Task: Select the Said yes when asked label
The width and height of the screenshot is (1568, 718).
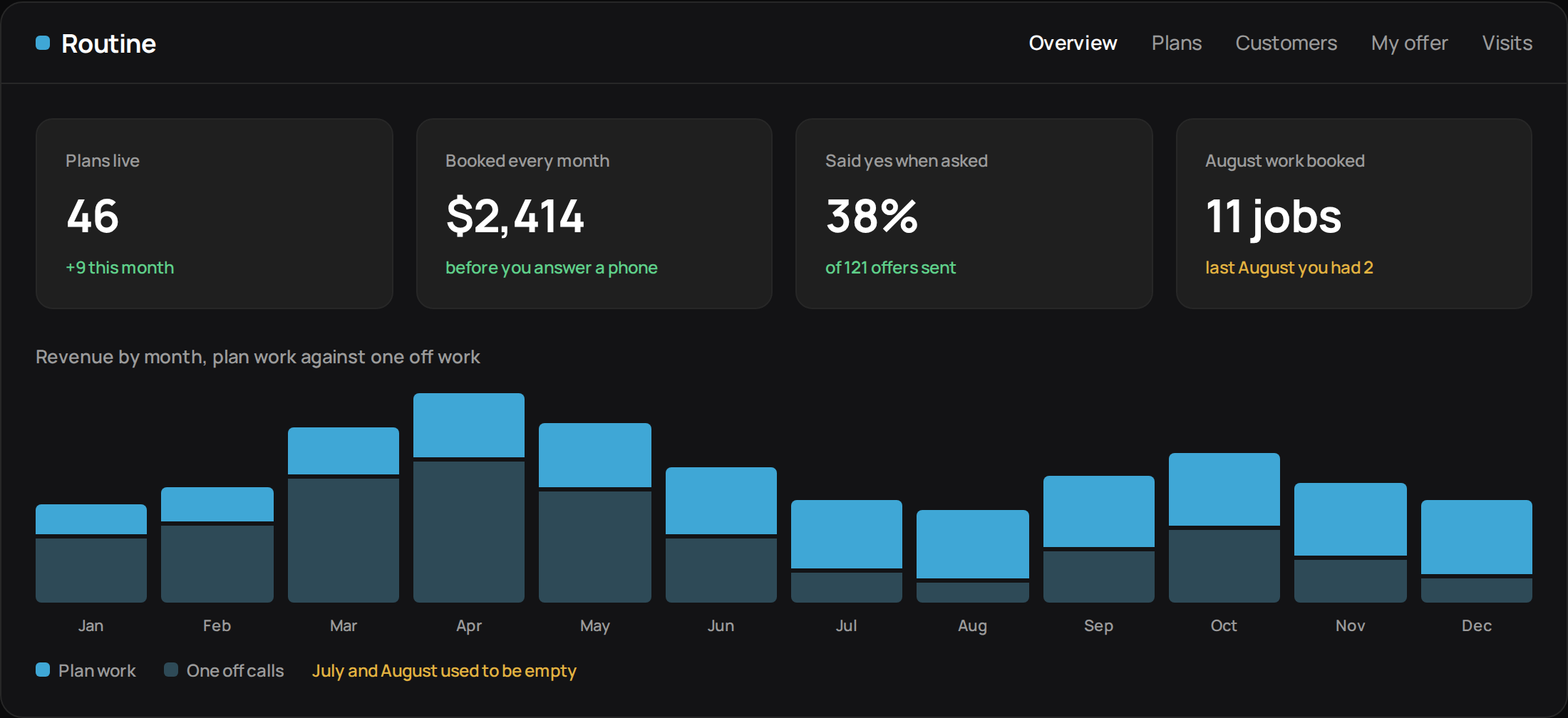Action: 907,161
